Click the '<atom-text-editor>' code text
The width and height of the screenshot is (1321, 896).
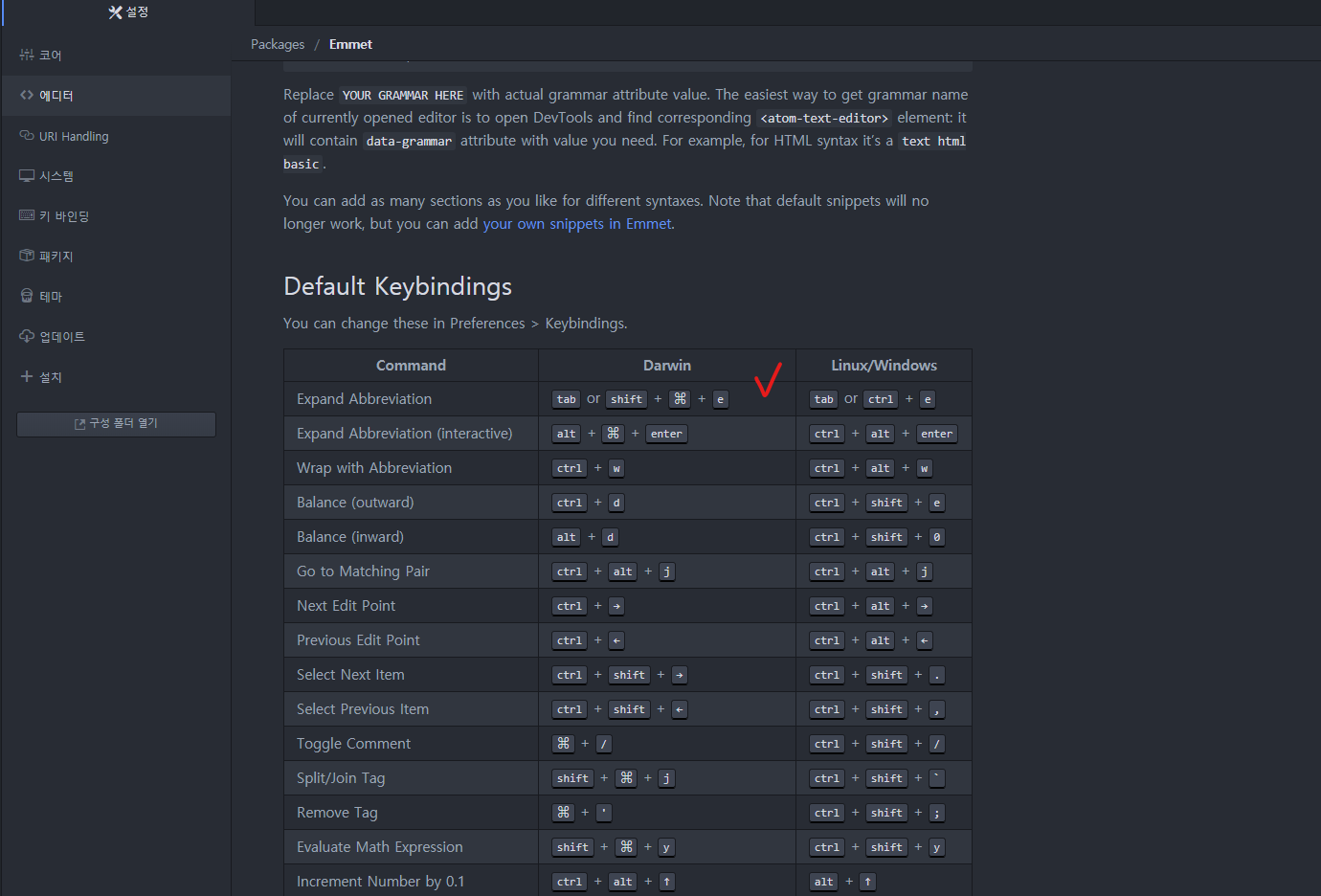tap(824, 119)
